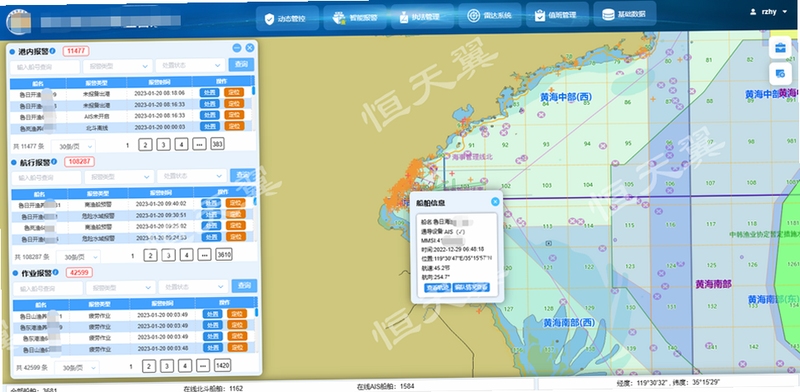
Task: Focus ship number search field under 港内报警
Action: point(45,67)
